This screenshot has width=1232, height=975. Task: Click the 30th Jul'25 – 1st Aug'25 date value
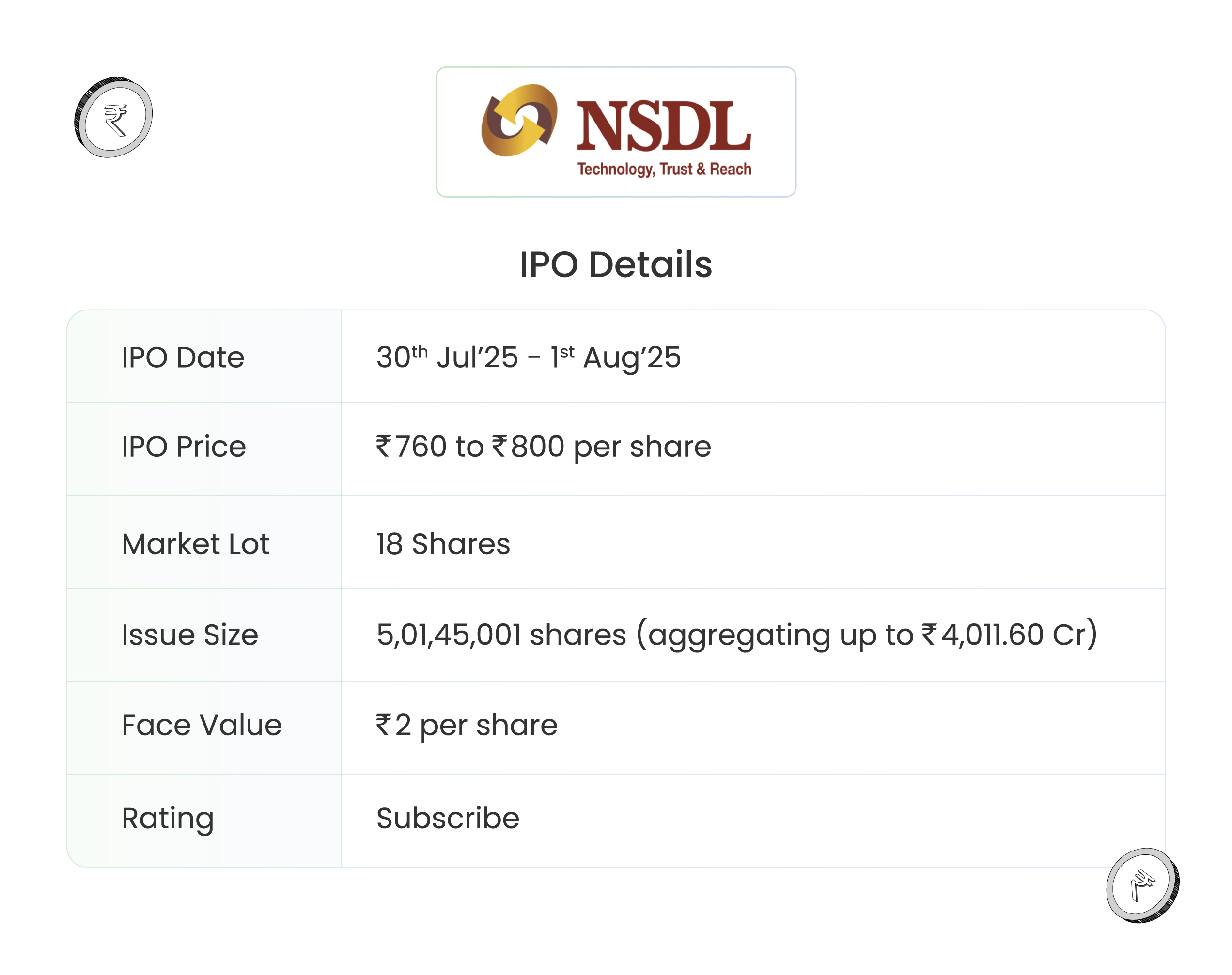pos(528,358)
